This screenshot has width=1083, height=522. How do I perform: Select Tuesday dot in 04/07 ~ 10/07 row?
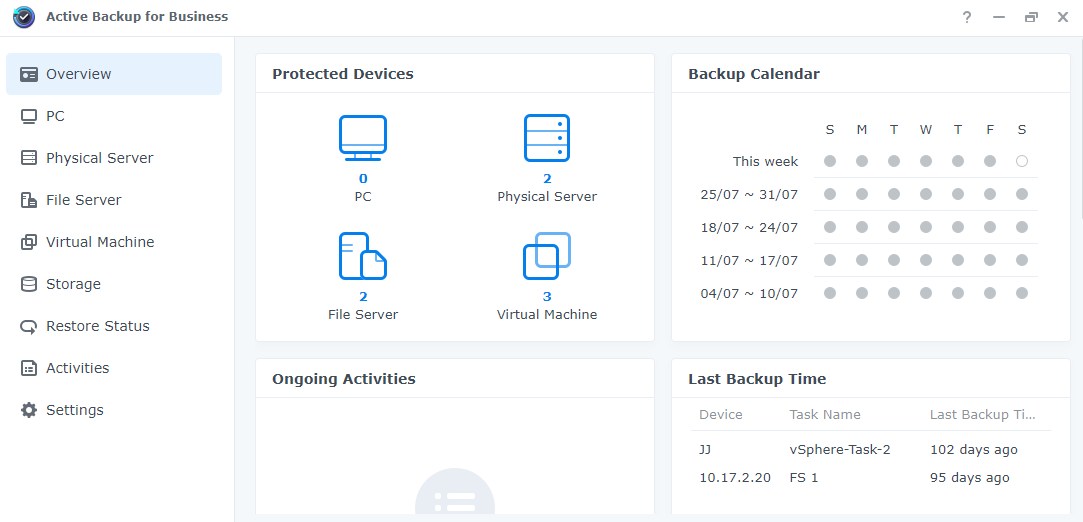[894, 293]
